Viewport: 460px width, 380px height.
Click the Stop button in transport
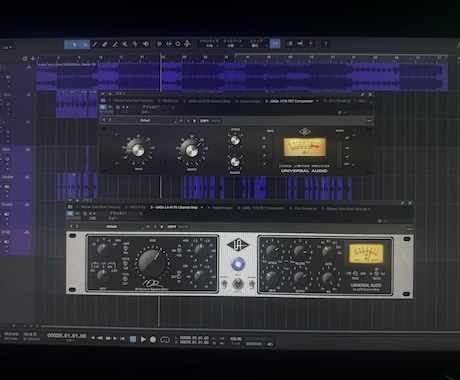click(133, 339)
